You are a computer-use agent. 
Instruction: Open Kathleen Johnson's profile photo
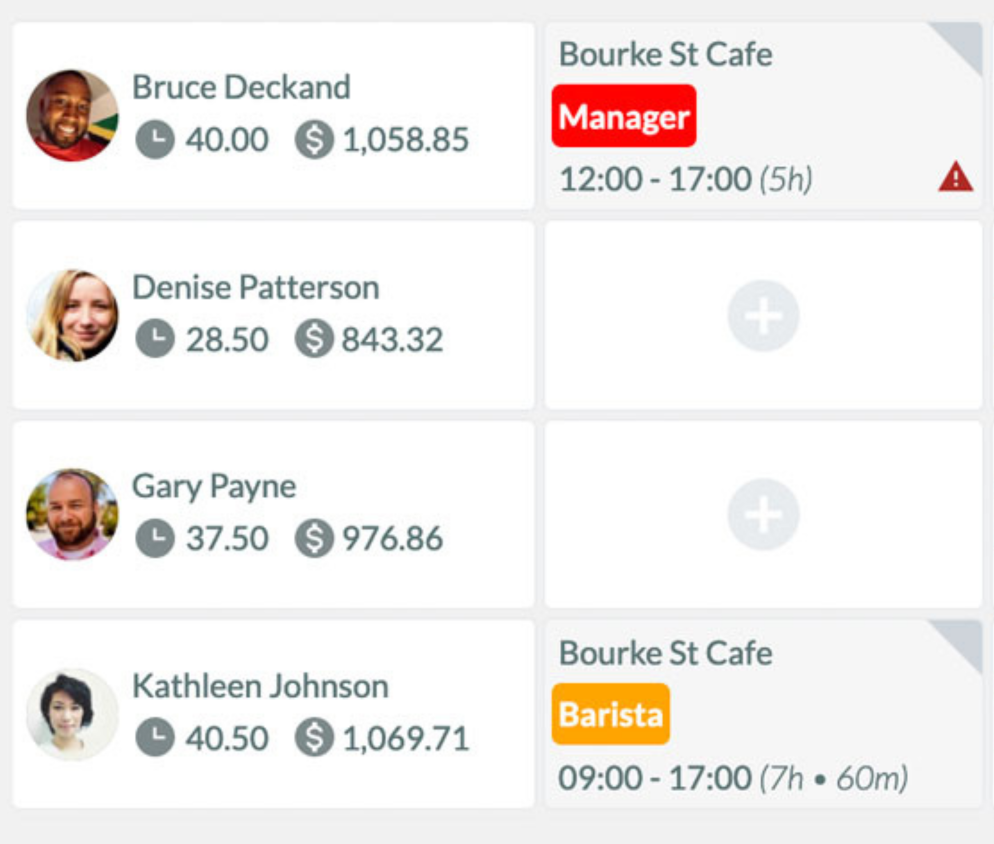click(x=72, y=714)
